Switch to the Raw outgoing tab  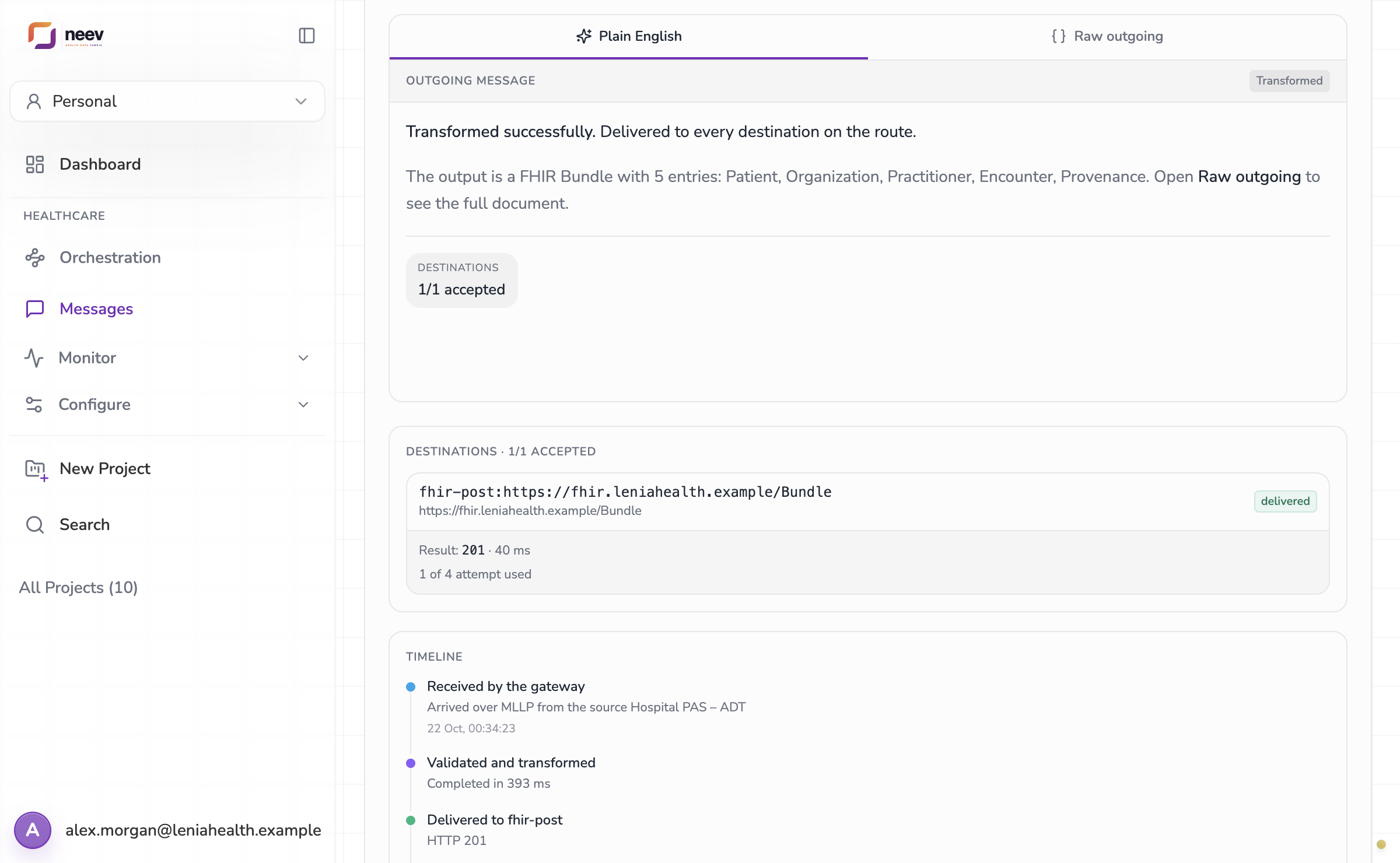click(1107, 36)
